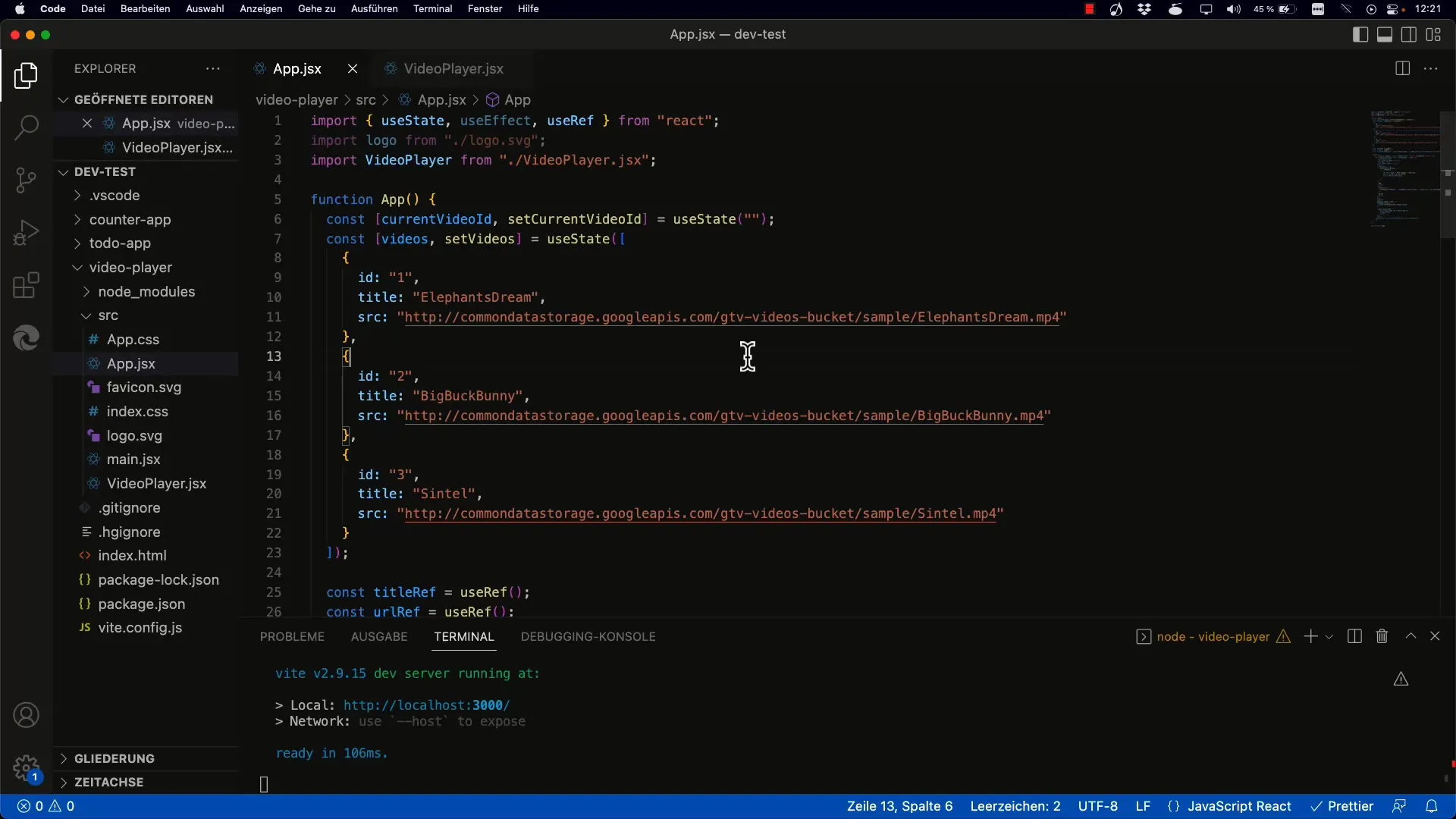
Task: Toggle bottom panel visibility
Action: pos(1385,35)
